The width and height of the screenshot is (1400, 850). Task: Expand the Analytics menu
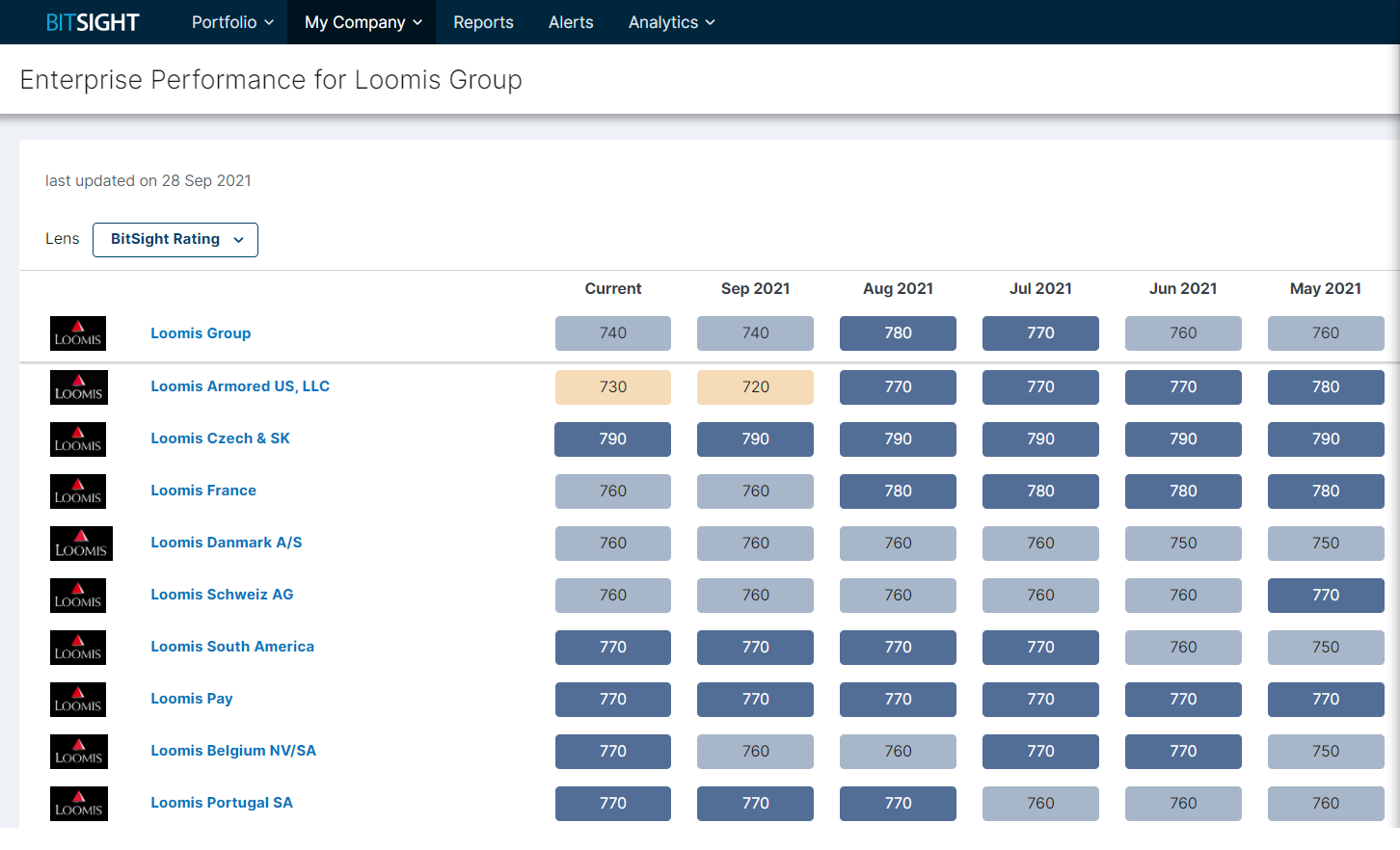pos(671,22)
